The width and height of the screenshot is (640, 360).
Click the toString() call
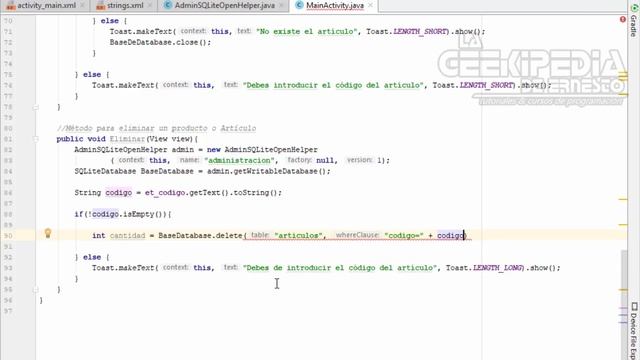255,193
